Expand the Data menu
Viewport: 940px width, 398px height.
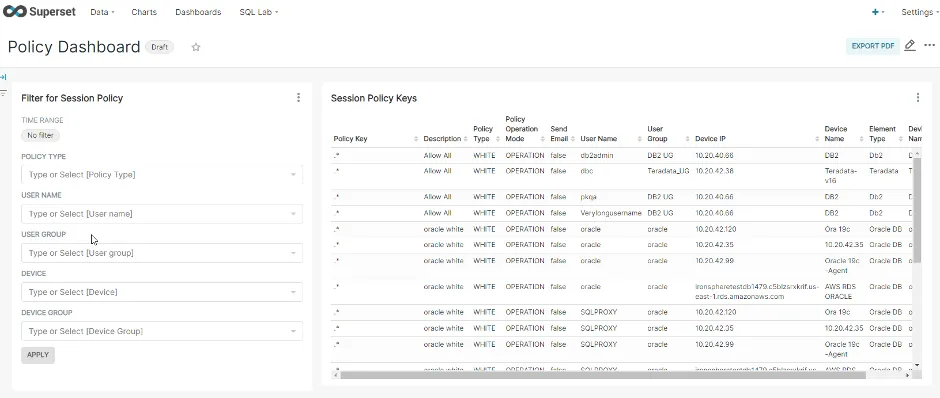click(x=102, y=12)
